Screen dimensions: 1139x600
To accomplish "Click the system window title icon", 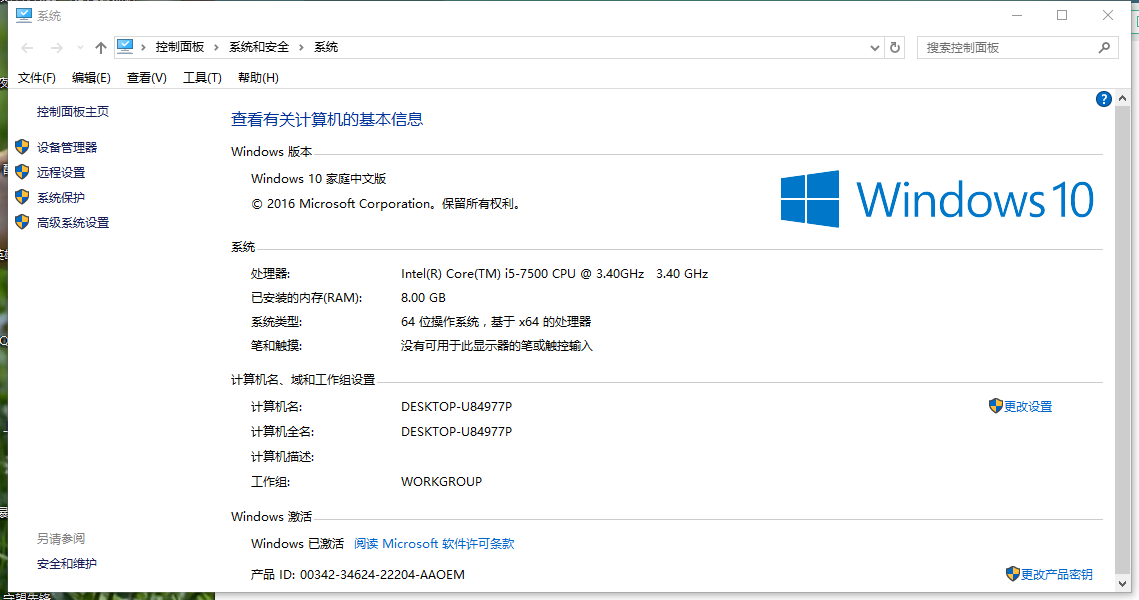I will click(24, 15).
